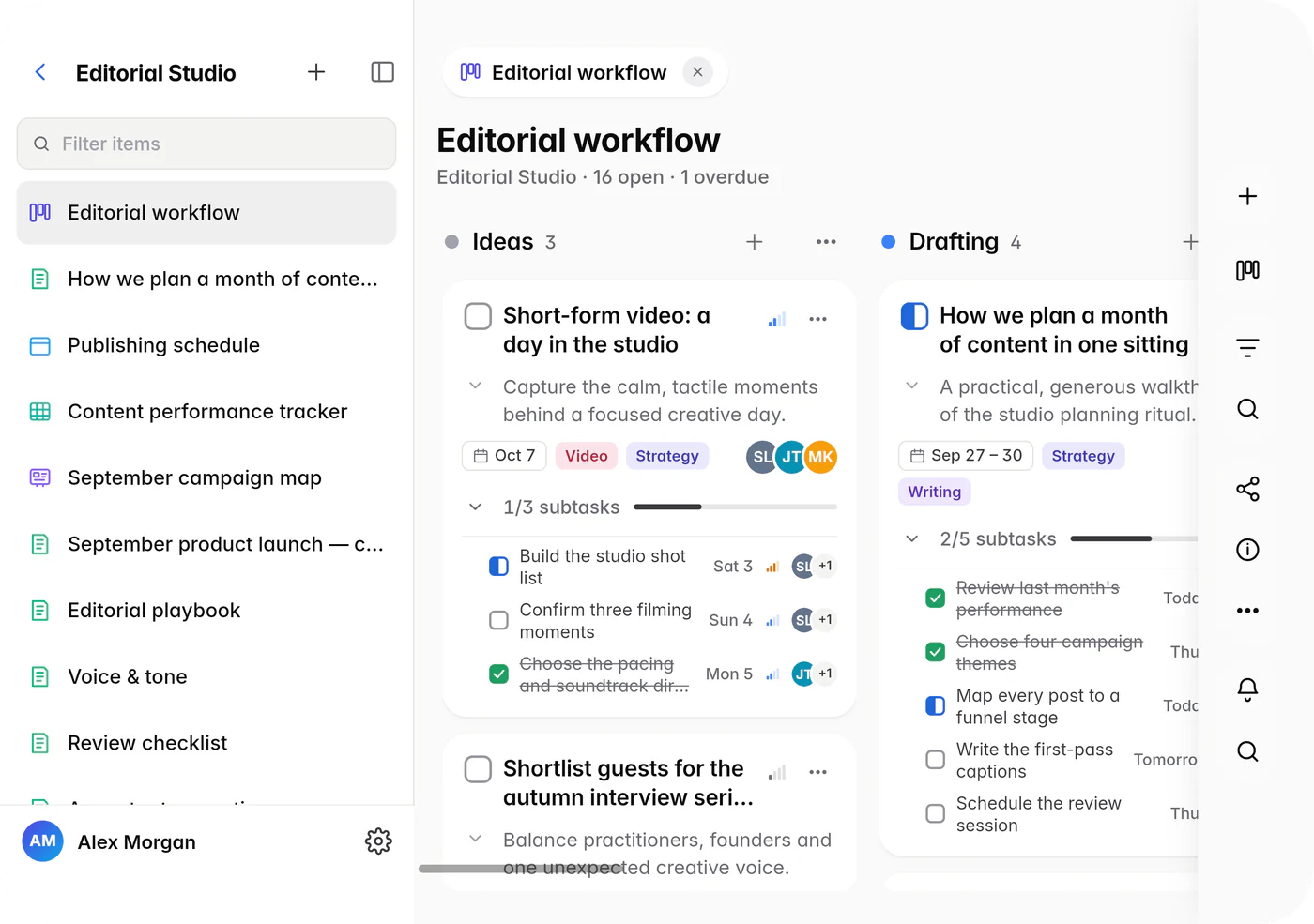
Task: Toggle the sidebar panel layout icon
Action: click(x=382, y=72)
